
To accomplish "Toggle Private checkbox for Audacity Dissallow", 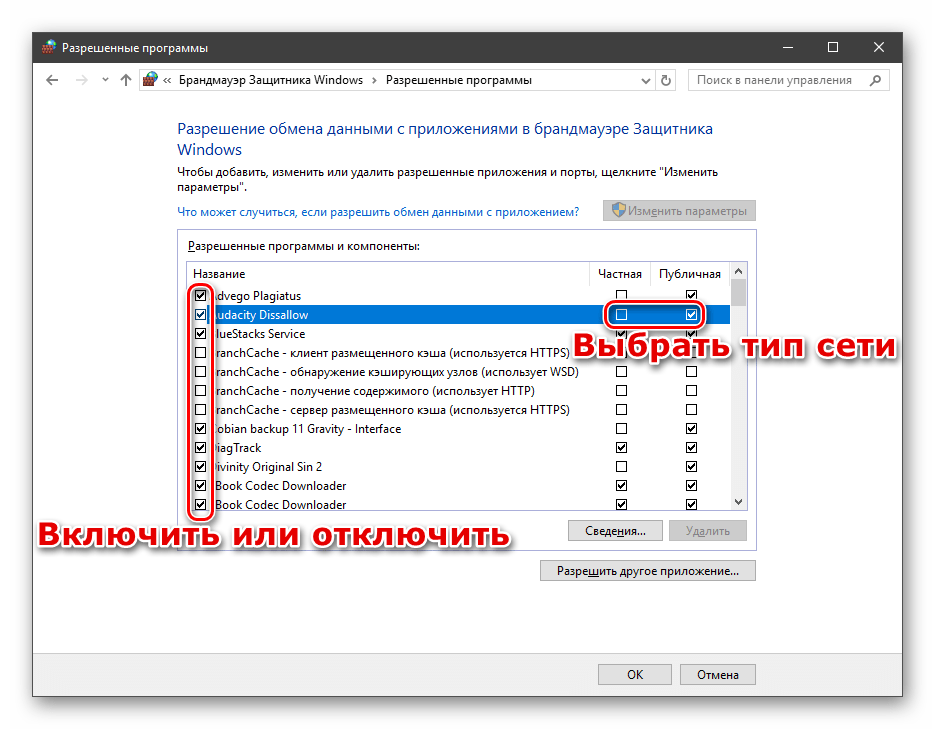I will coord(622,315).
